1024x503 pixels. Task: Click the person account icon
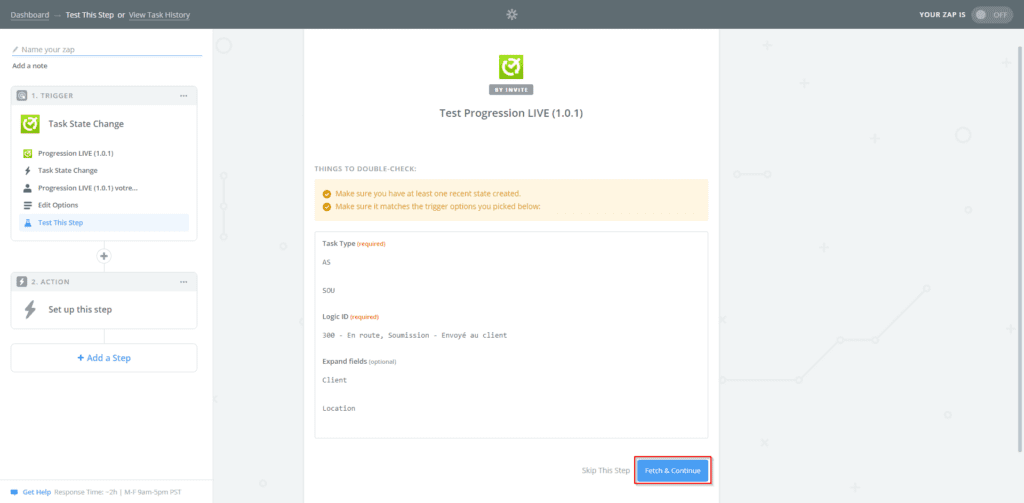coord(27,188)
